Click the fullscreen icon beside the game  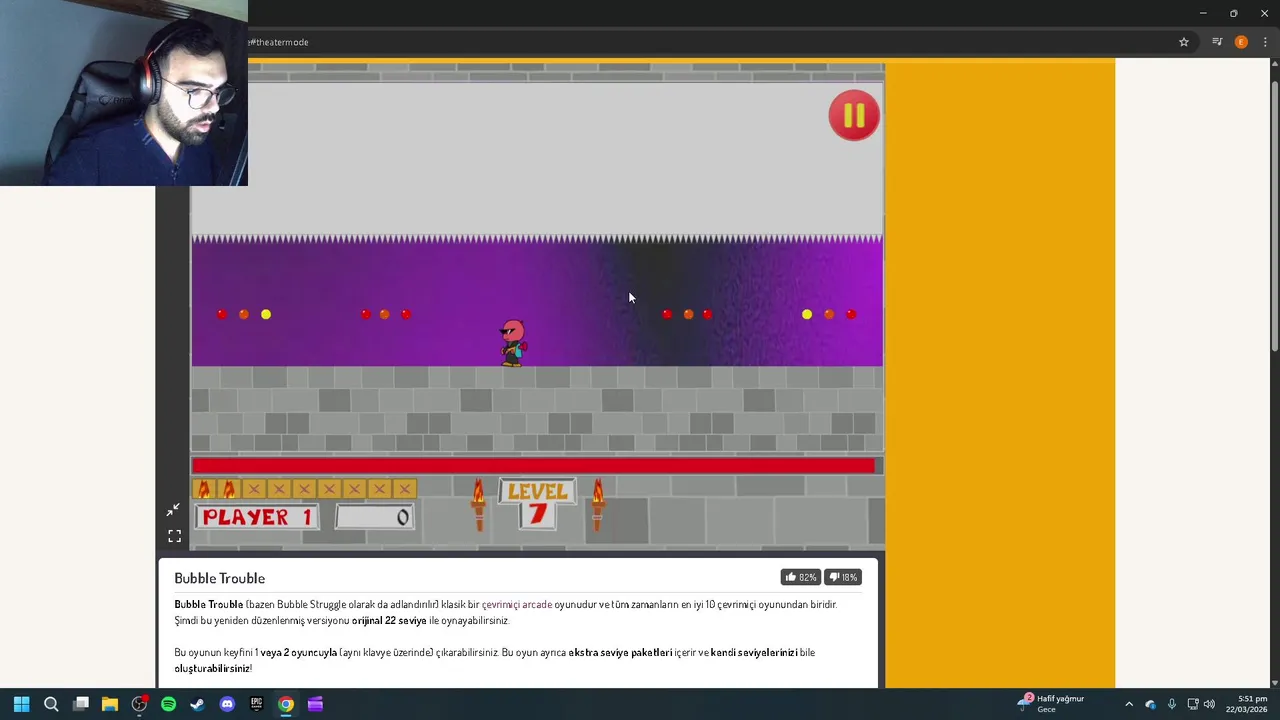point(174,536)
